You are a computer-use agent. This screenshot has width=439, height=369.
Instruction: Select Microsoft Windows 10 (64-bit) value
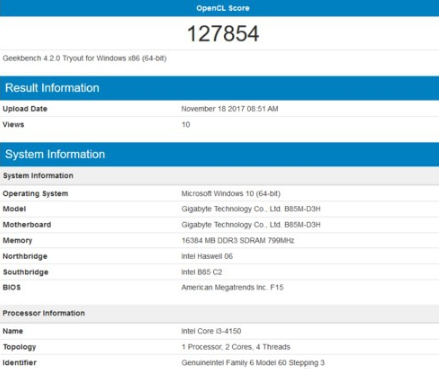coord(231,194)
